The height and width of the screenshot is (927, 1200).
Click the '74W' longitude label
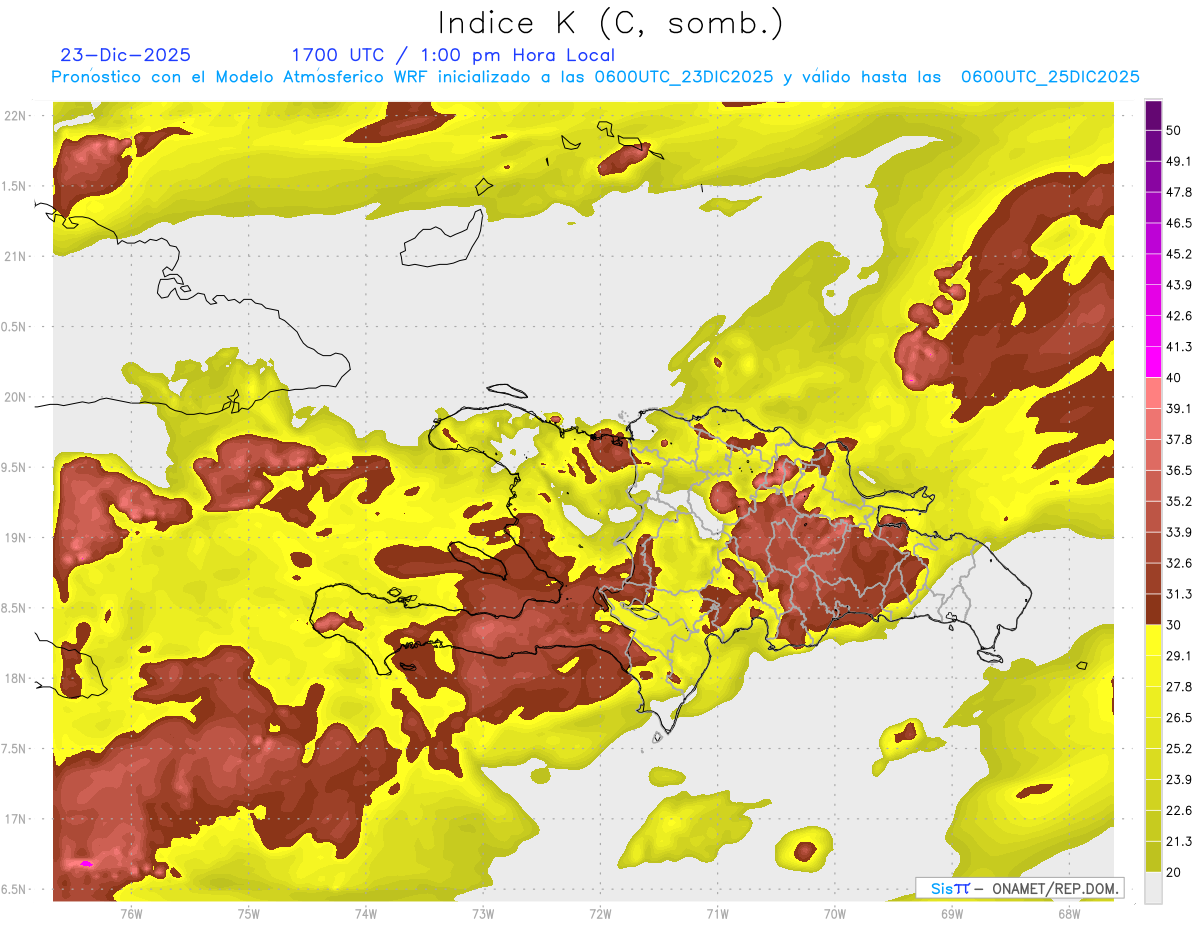click(x=366, y=913)
